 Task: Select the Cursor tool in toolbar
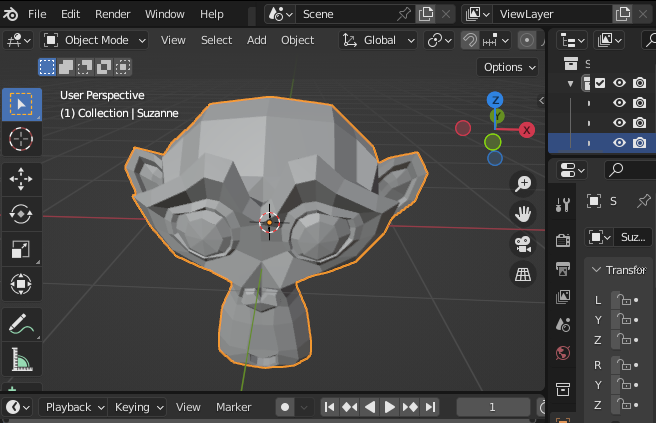(21, 139)
